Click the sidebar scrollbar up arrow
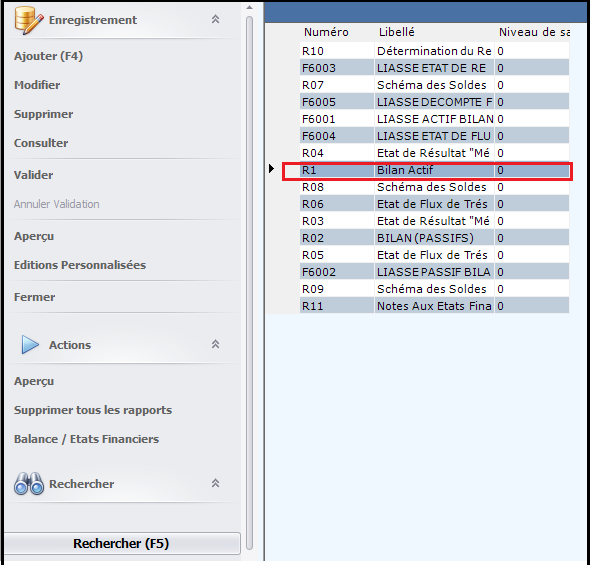Viewport: 595px width, 565px height. point(249,7)
